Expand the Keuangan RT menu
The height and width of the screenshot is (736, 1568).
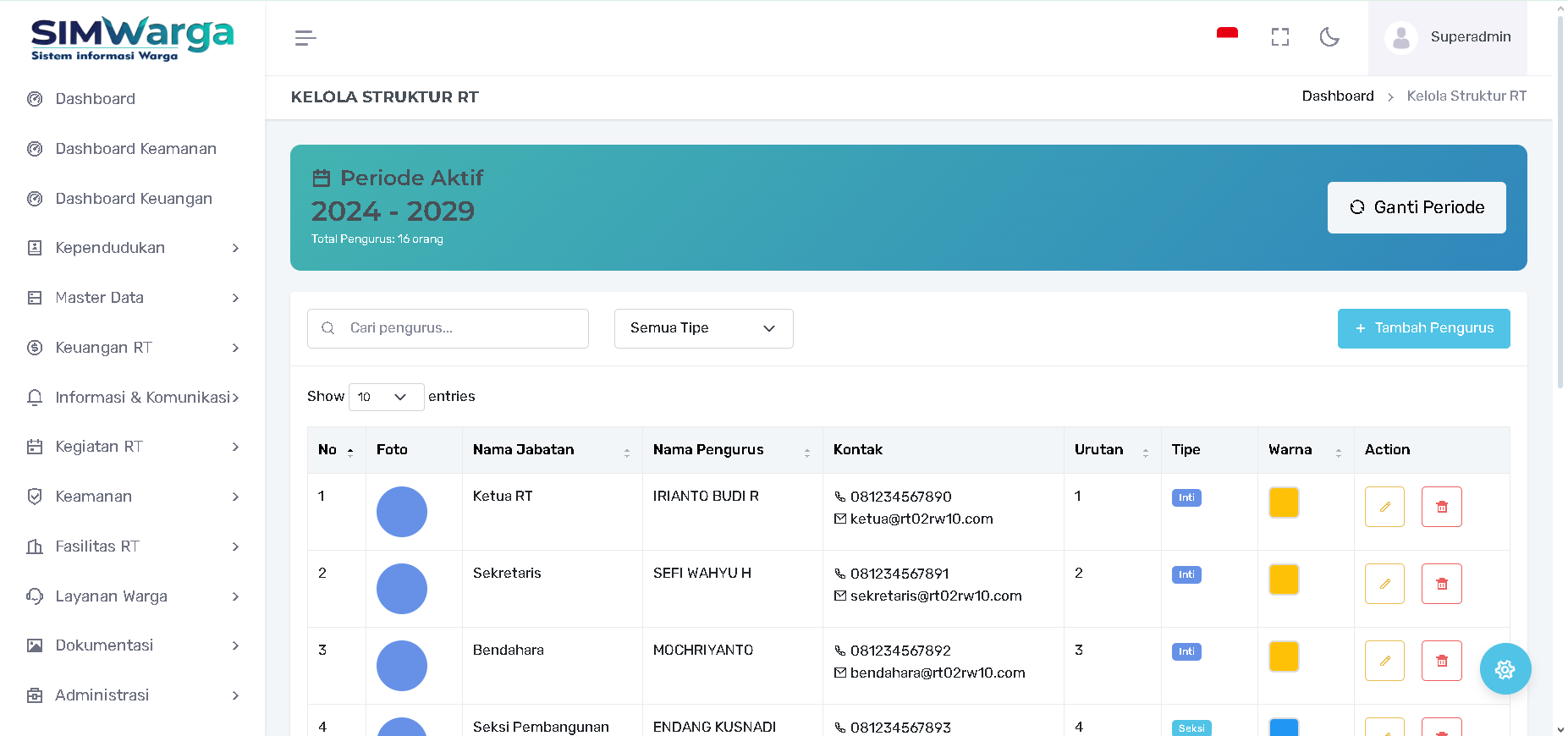[133, 348]
